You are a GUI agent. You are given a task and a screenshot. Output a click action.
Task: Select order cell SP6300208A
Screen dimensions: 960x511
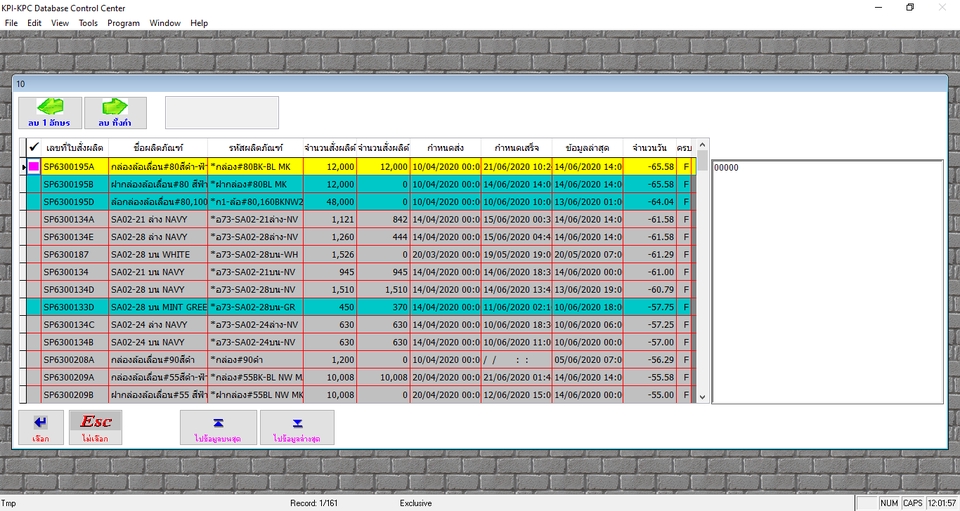75,359
